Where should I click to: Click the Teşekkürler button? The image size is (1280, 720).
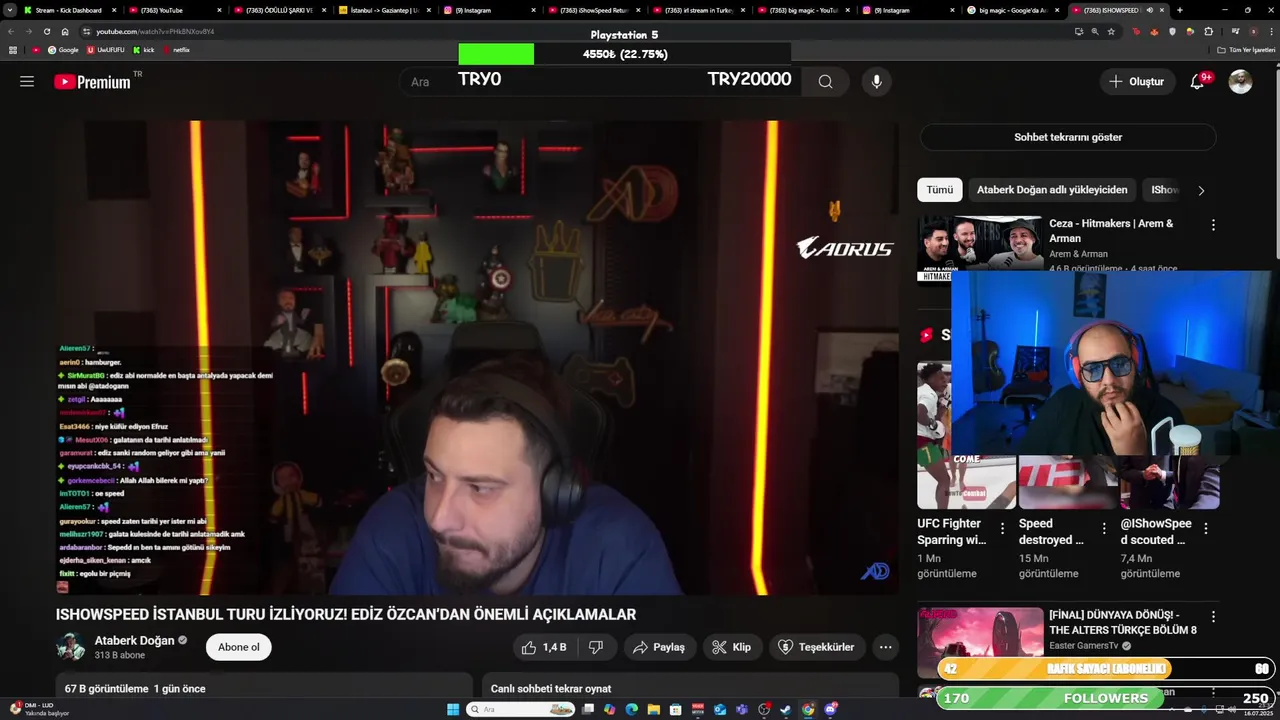[x=816, y=647]
